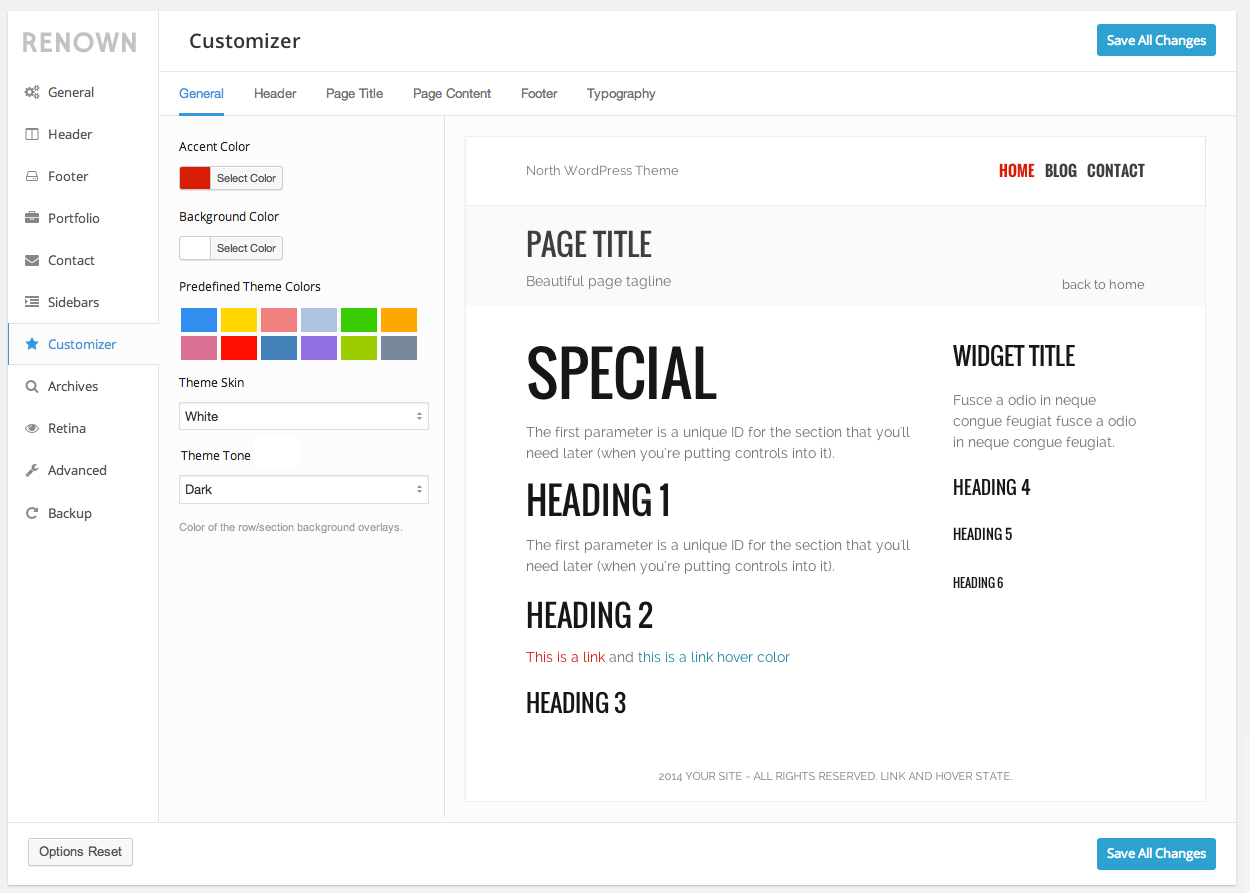Image resolution: width=1250 pixels, height=893 pixels.
Task: Click the Contact envelope icon
Action: (x=31, y=260)
